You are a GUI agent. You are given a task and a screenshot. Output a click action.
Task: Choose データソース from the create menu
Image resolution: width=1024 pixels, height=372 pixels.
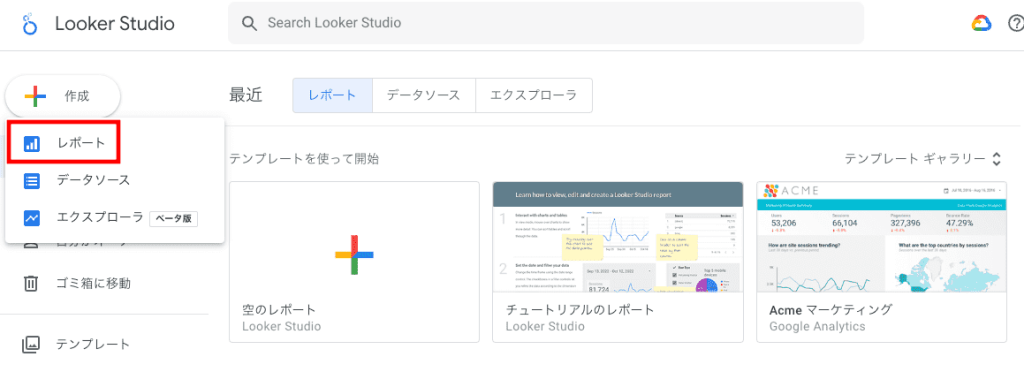tap(115, 181)
